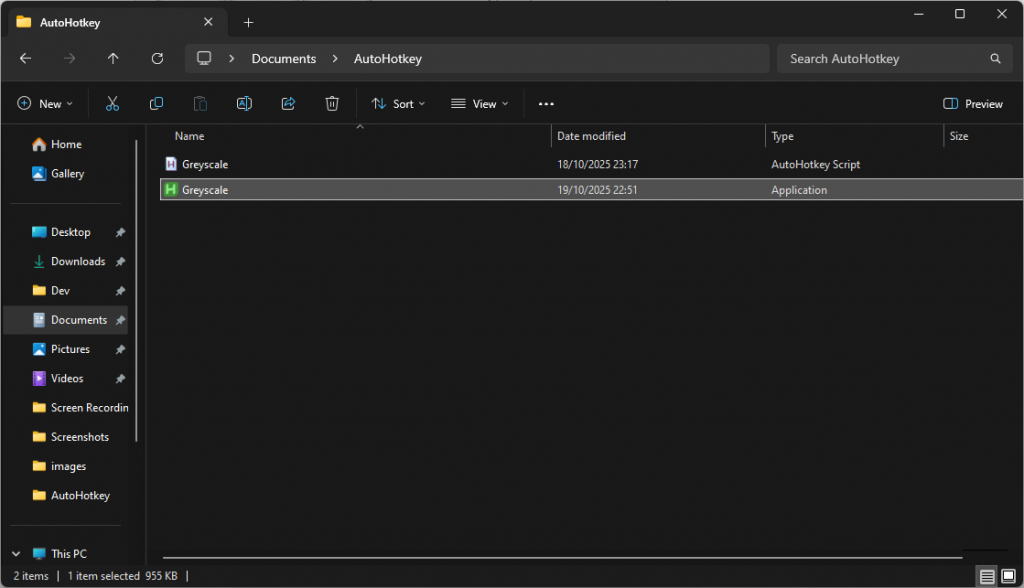Delete the selected Greyscale application
Image resolution: width=1024 pixels, height=588 pixels.
click(332, 103)
